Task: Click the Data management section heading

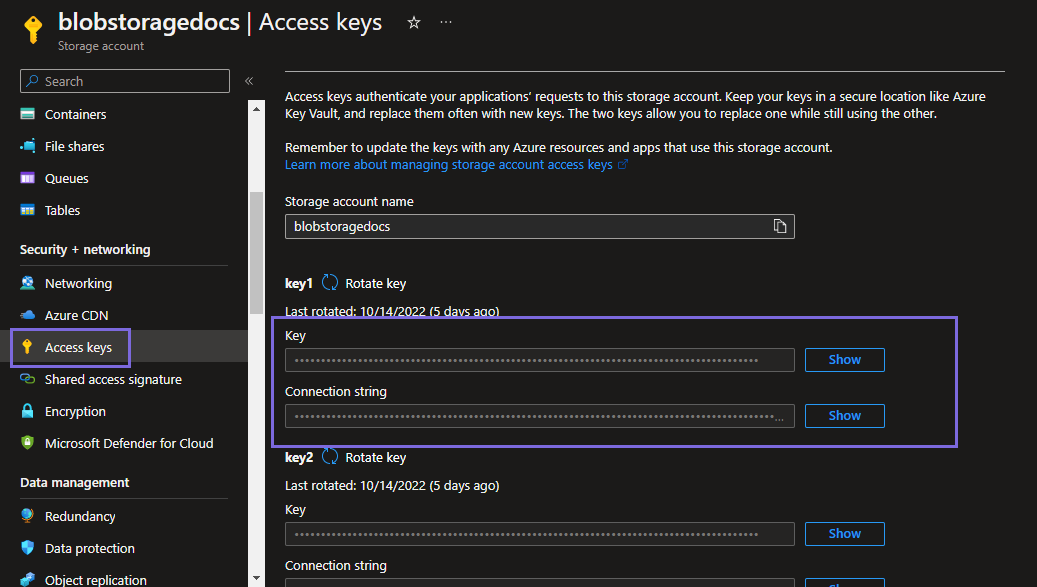Action: pos(75,483)
